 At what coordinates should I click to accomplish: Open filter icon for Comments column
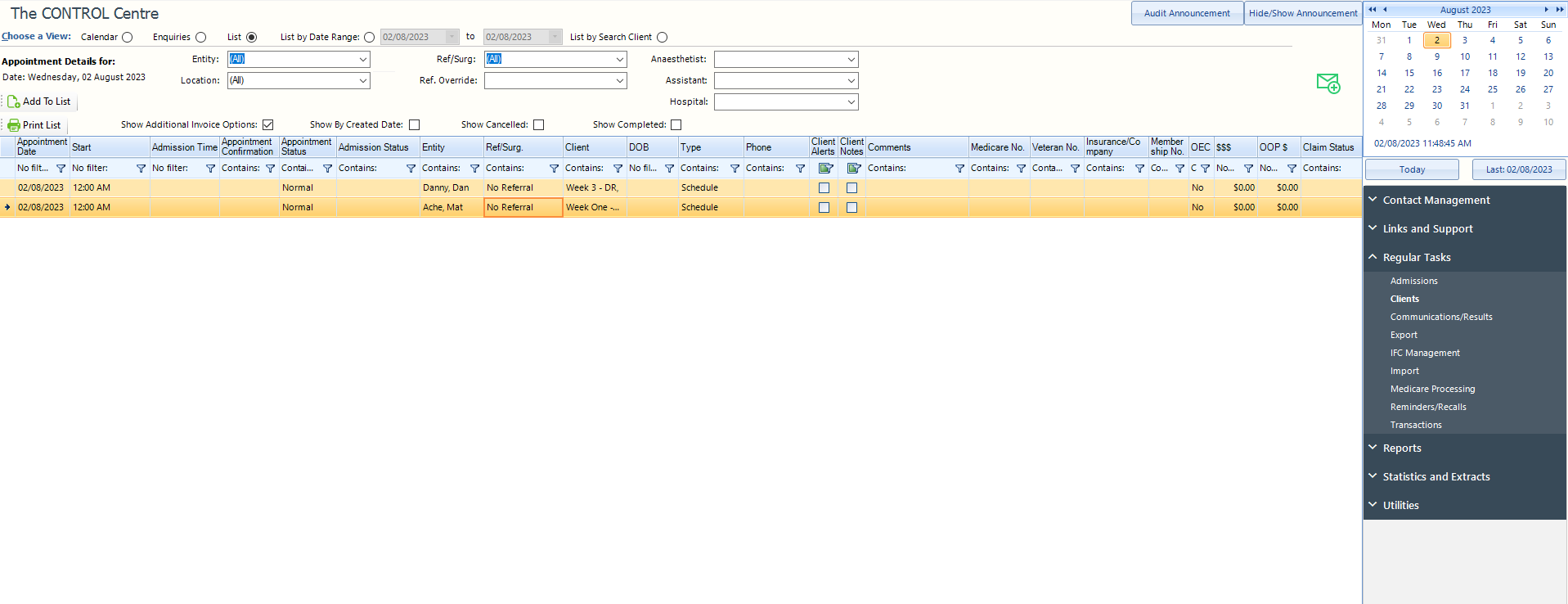[959, 169]
